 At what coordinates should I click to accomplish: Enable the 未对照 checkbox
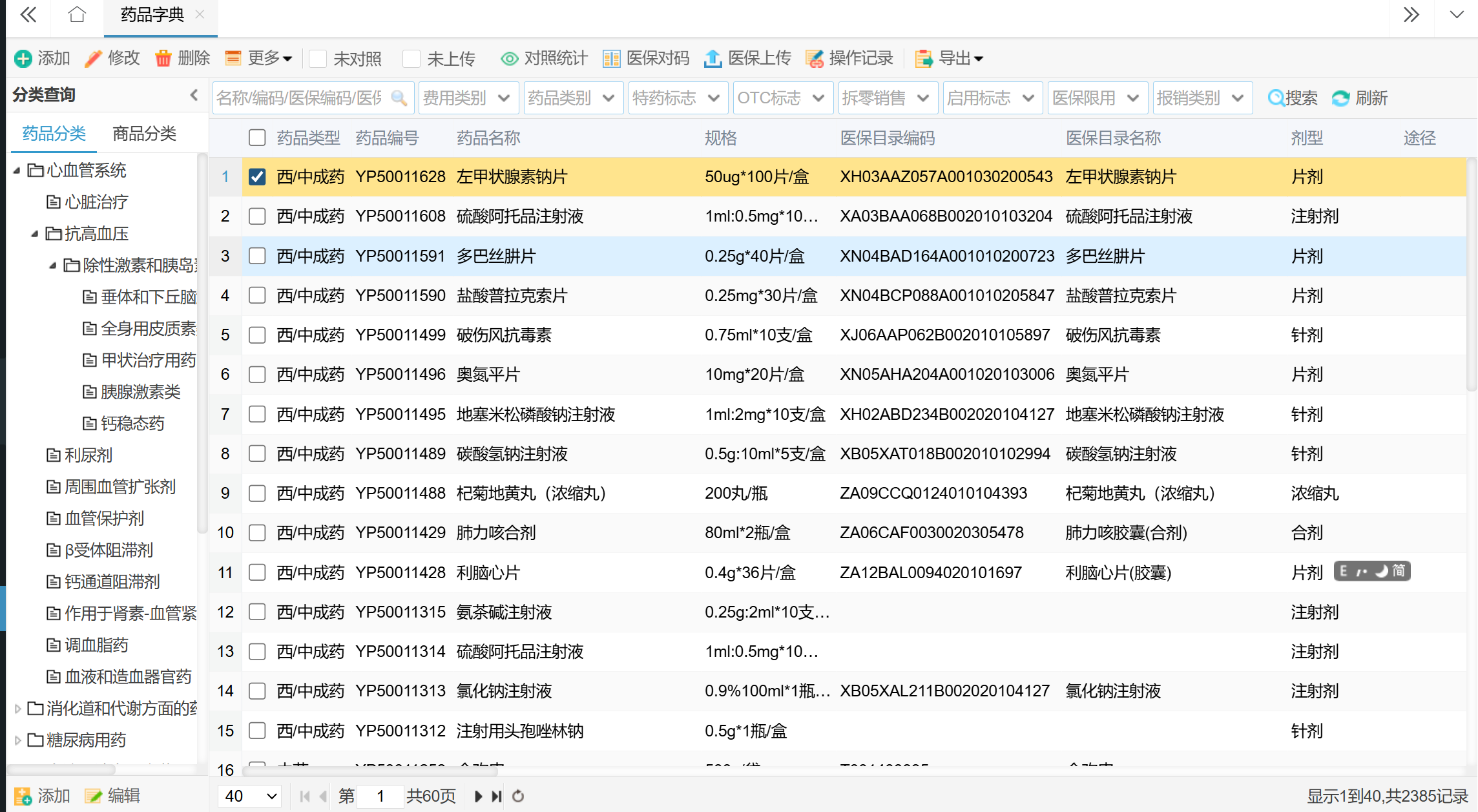pyautogui.click(x=318, y=59)
